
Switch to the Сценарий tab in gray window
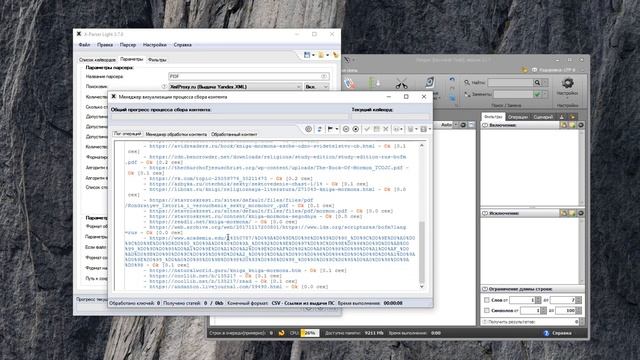pos(543,117)
